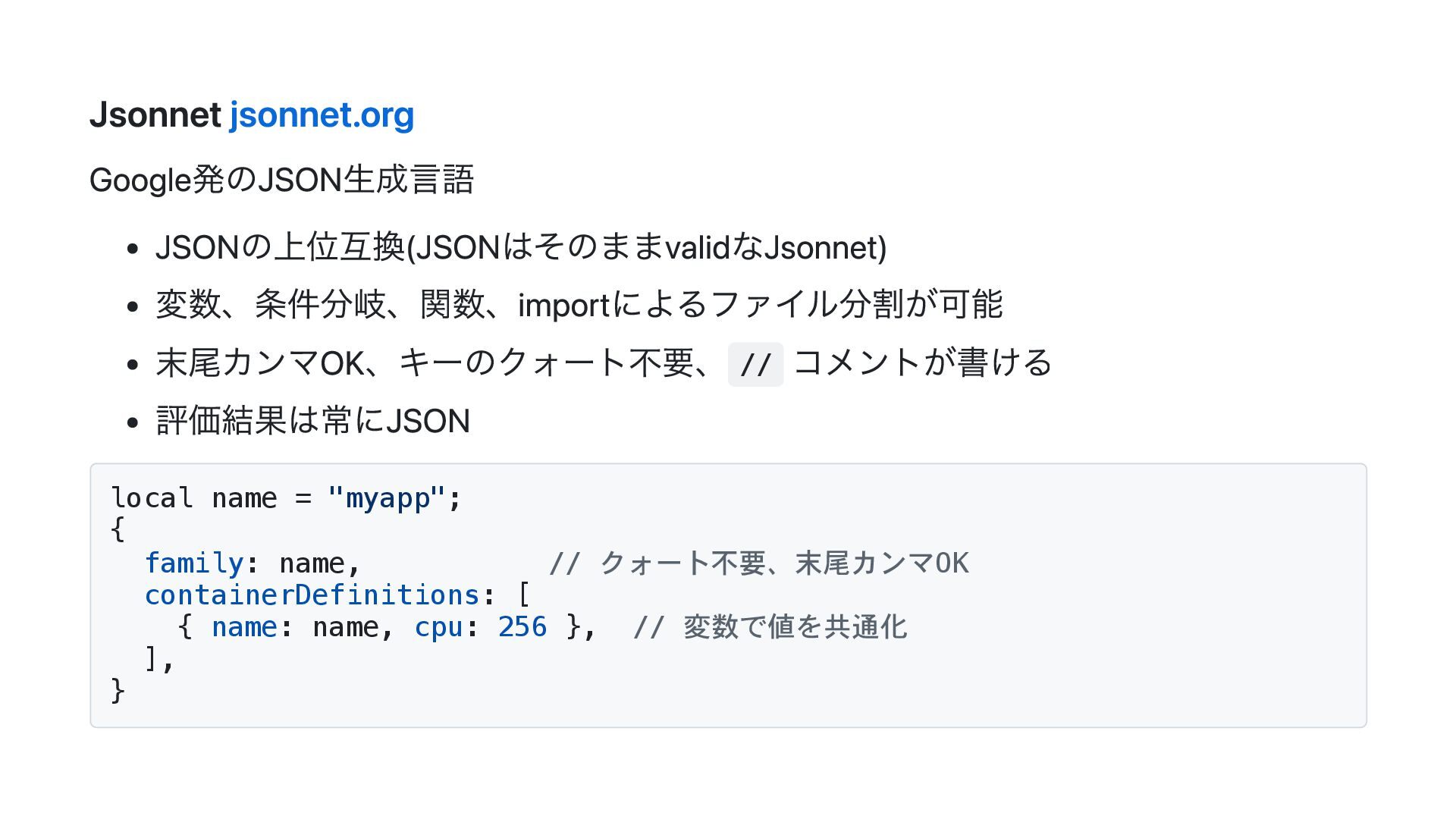This screenshot has width=1456, height=819.
Task: Click the JSONの上位互換 bullet item
Action: click(520, 248)
